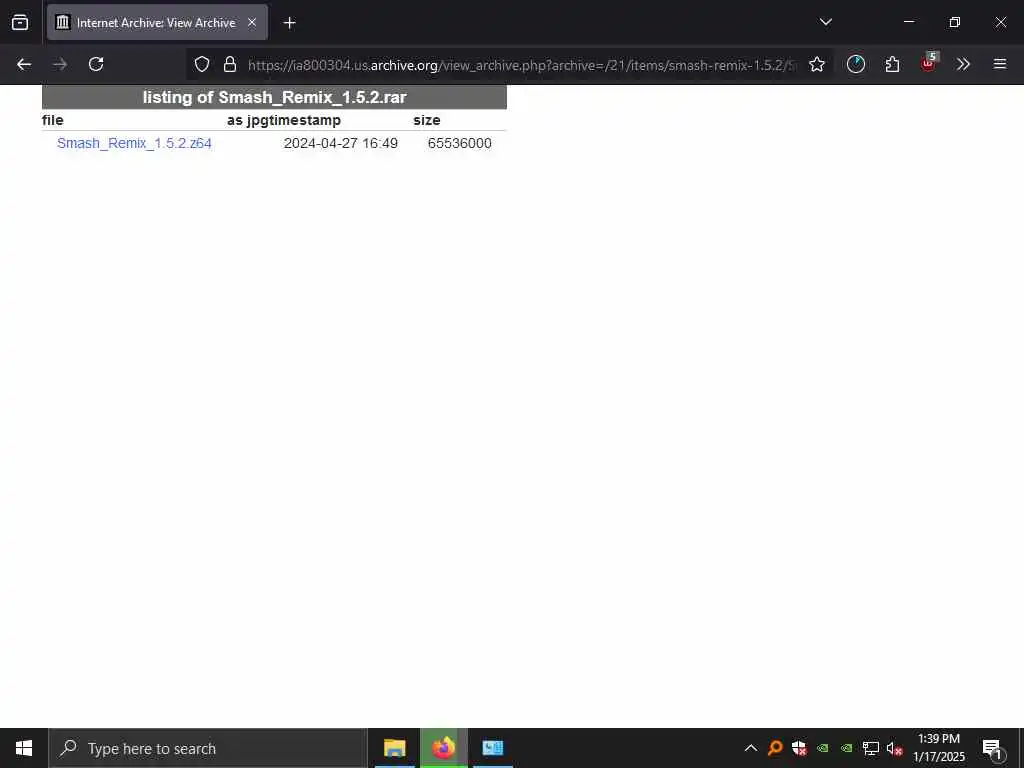Image resolution: width=1024 pixels, height=768 pixels.
Task: Show hidden system tray icons
Action: (750, 748)
